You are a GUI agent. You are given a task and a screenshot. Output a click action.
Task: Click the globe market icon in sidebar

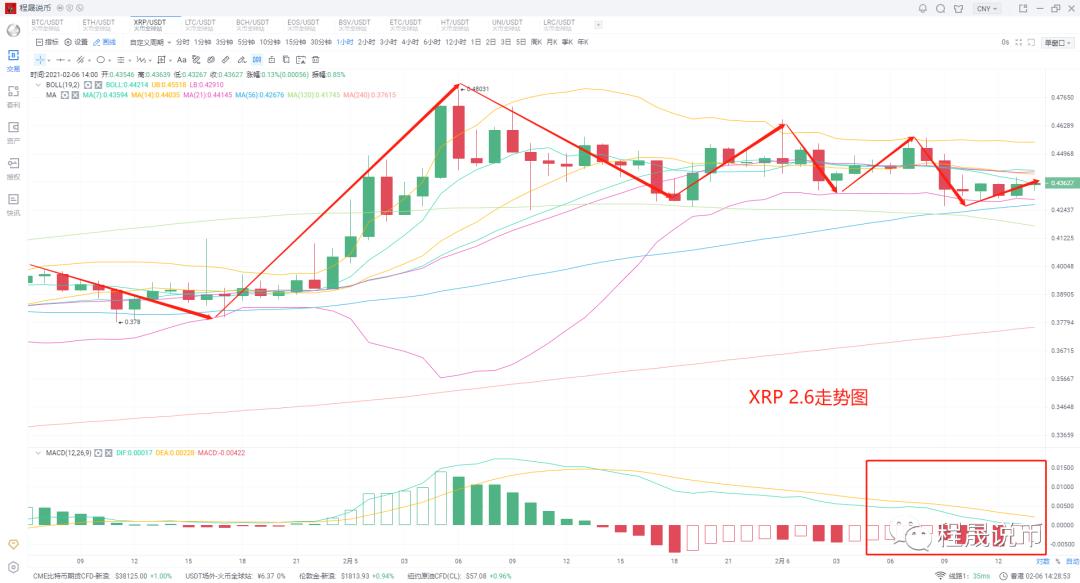(x=13, y=30)
